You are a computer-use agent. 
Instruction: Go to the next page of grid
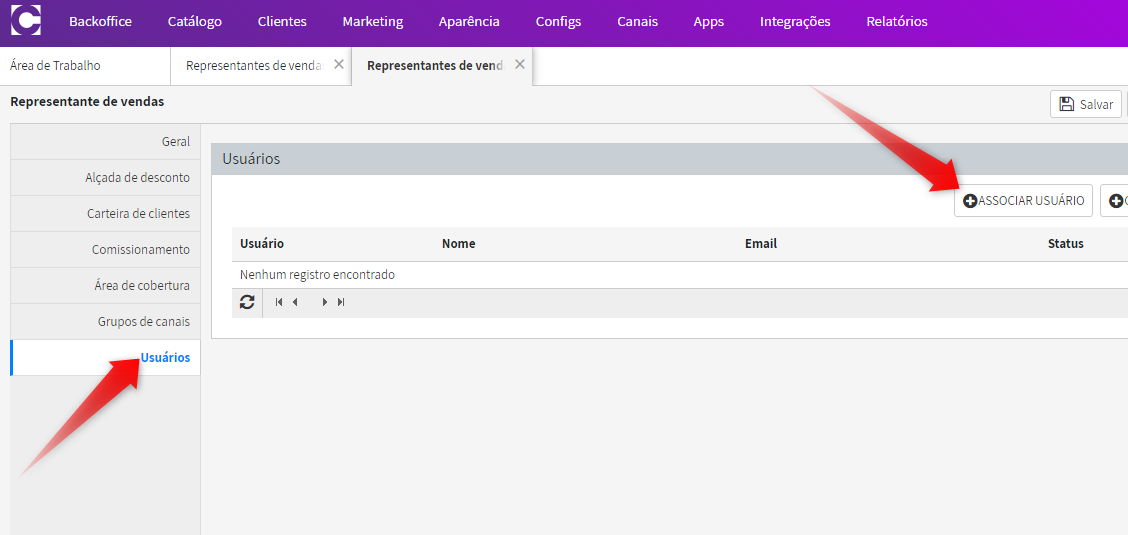(325, 302)
